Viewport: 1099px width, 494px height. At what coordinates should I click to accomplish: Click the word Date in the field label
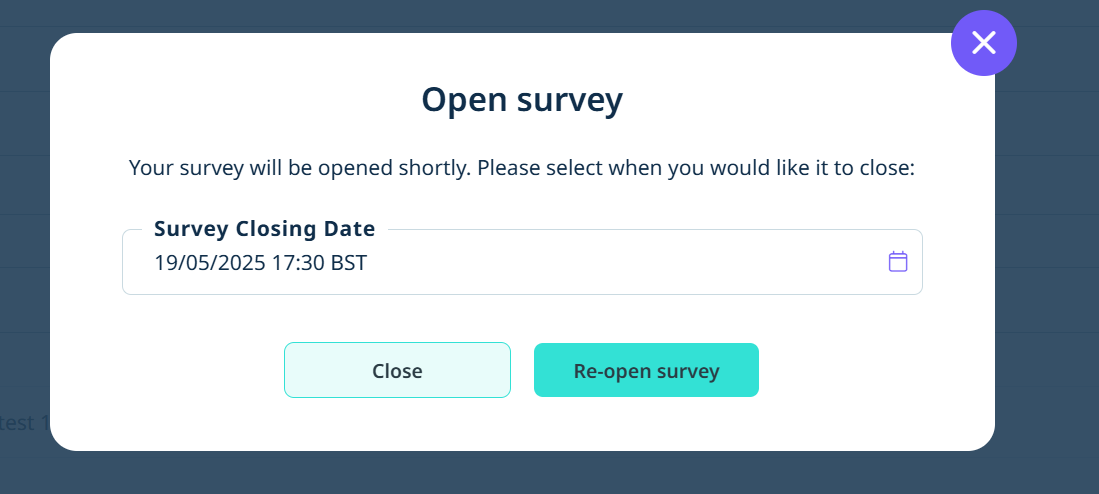point(352,229)
